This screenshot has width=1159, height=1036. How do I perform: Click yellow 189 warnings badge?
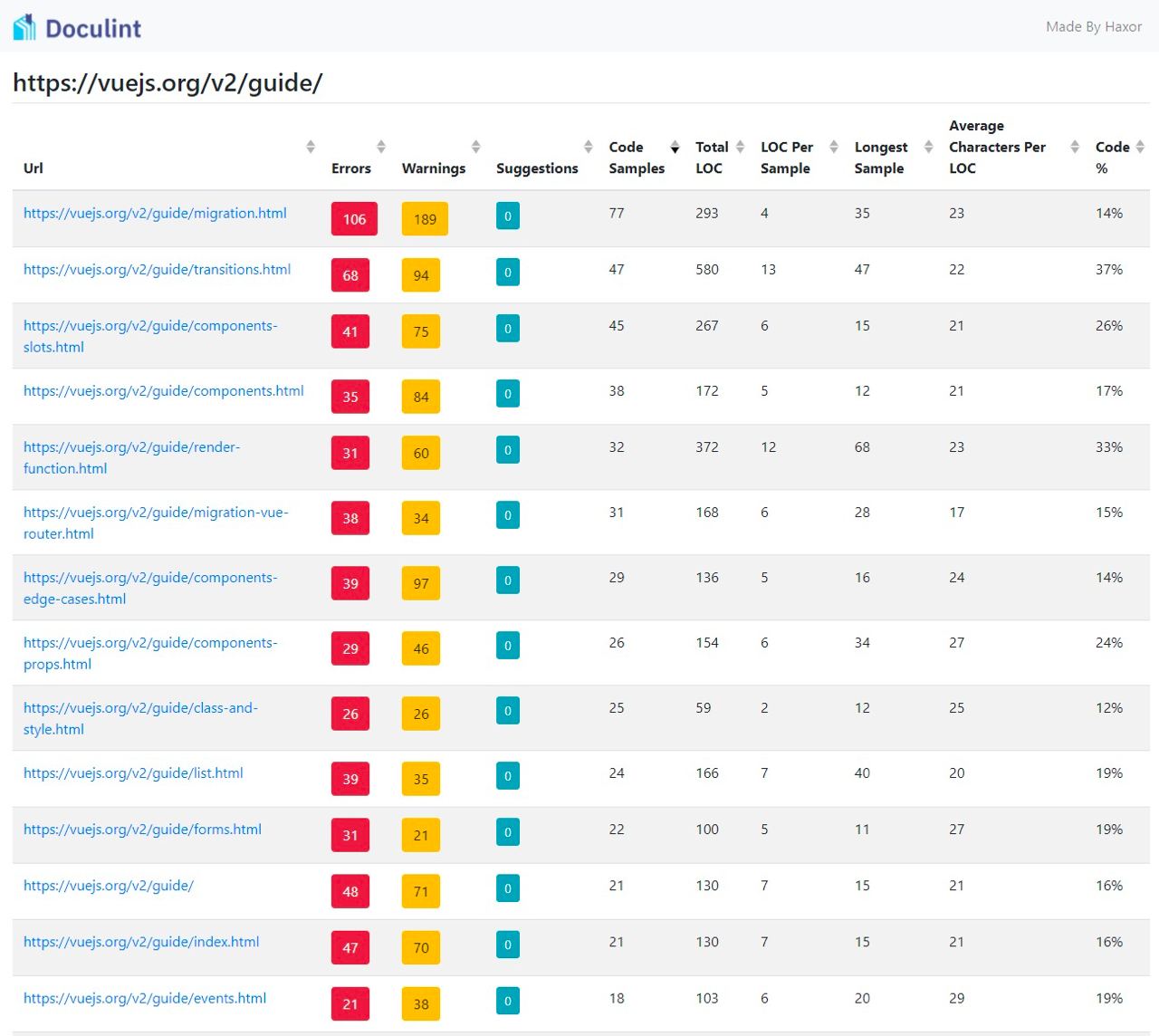click(x=425, y=219)
